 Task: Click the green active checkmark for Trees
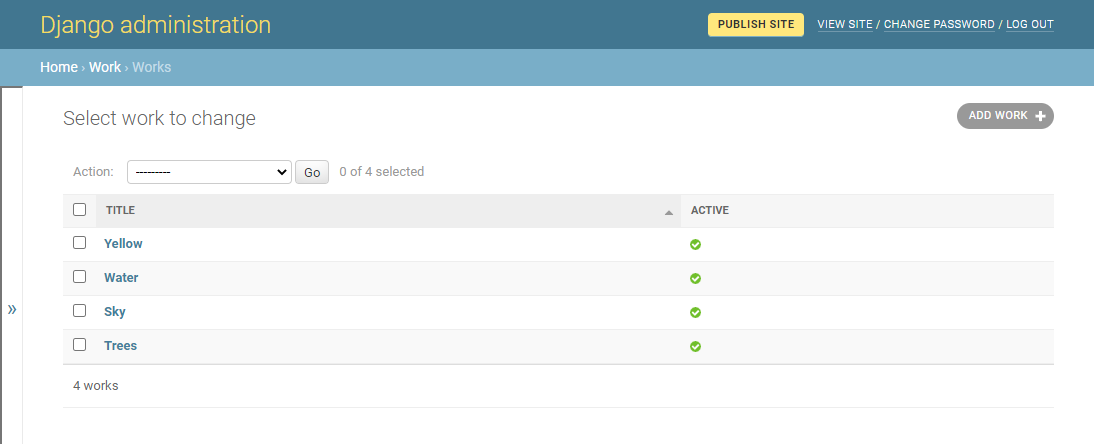(x=695, y=346)
